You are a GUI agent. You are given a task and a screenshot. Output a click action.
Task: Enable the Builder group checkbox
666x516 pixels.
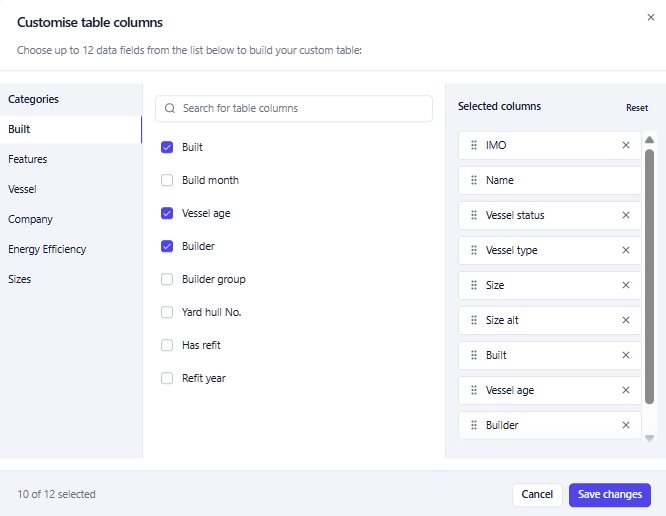coord(167,279)
